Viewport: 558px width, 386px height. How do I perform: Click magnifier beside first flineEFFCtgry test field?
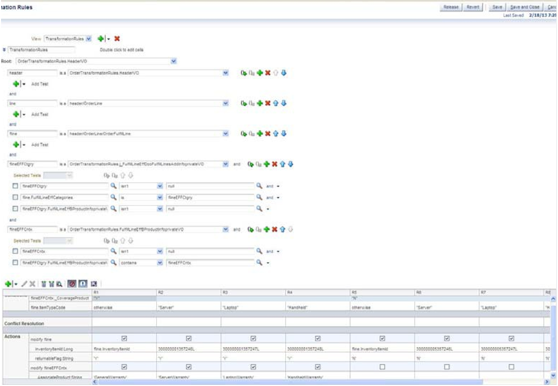coord(113,186)
